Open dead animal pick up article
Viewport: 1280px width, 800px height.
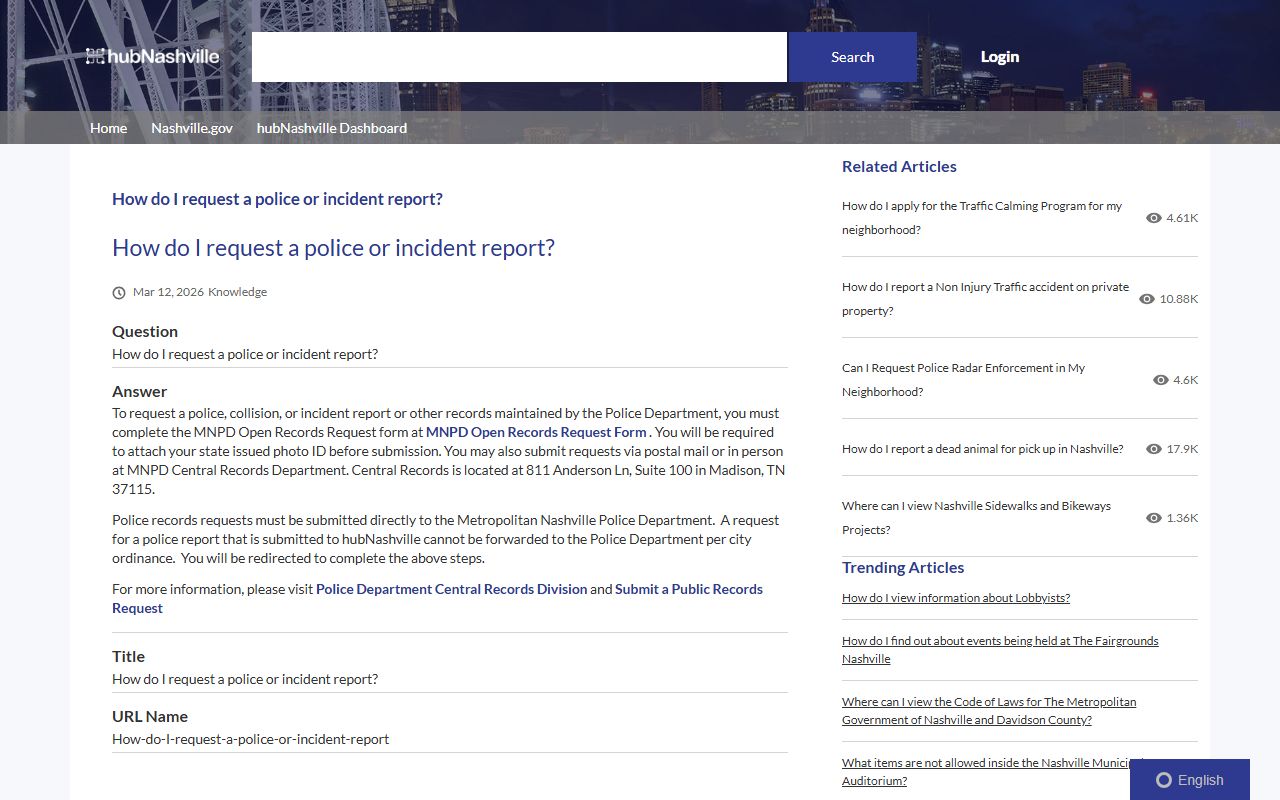982,449
